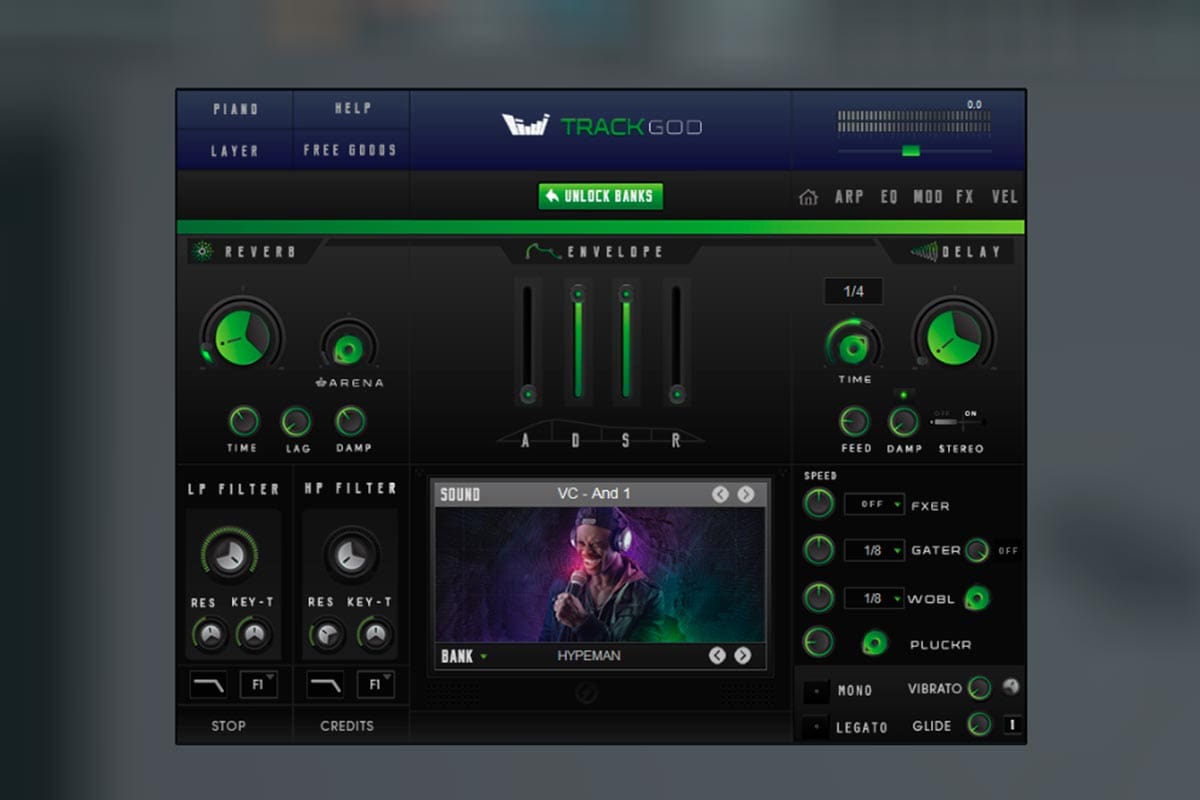Select the HP Filter slope shape box
The image size is (1200, 800).
(325, 685)
